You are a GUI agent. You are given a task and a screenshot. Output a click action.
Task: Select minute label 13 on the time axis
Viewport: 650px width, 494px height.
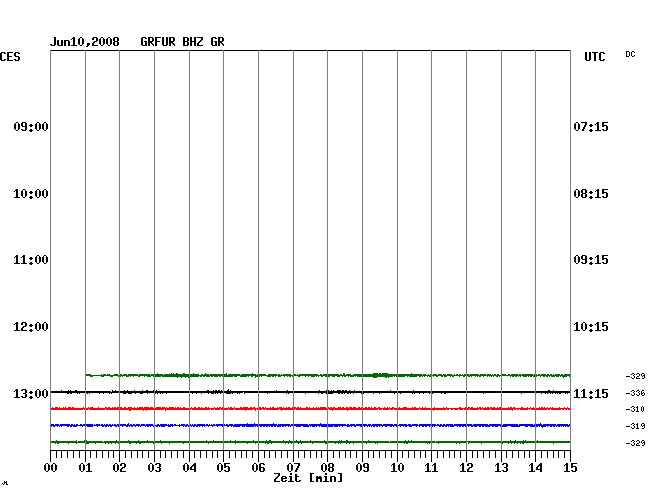pyautogui.click(x=501, y=468)
